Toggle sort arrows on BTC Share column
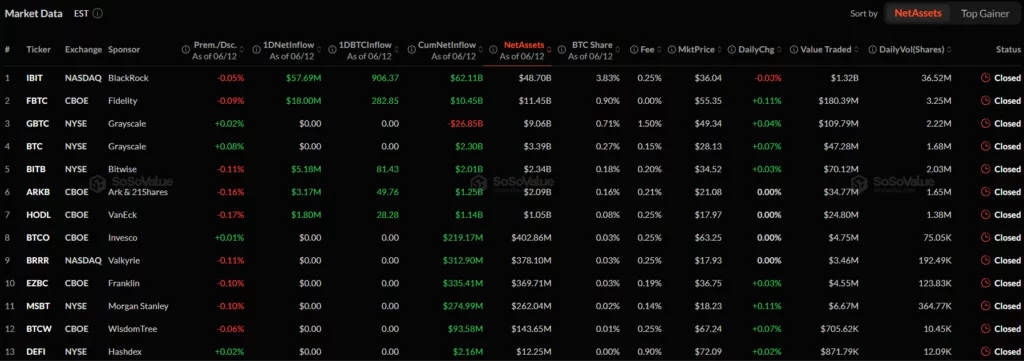Viewport: 1024px width, 361px height. pos(618,50)
